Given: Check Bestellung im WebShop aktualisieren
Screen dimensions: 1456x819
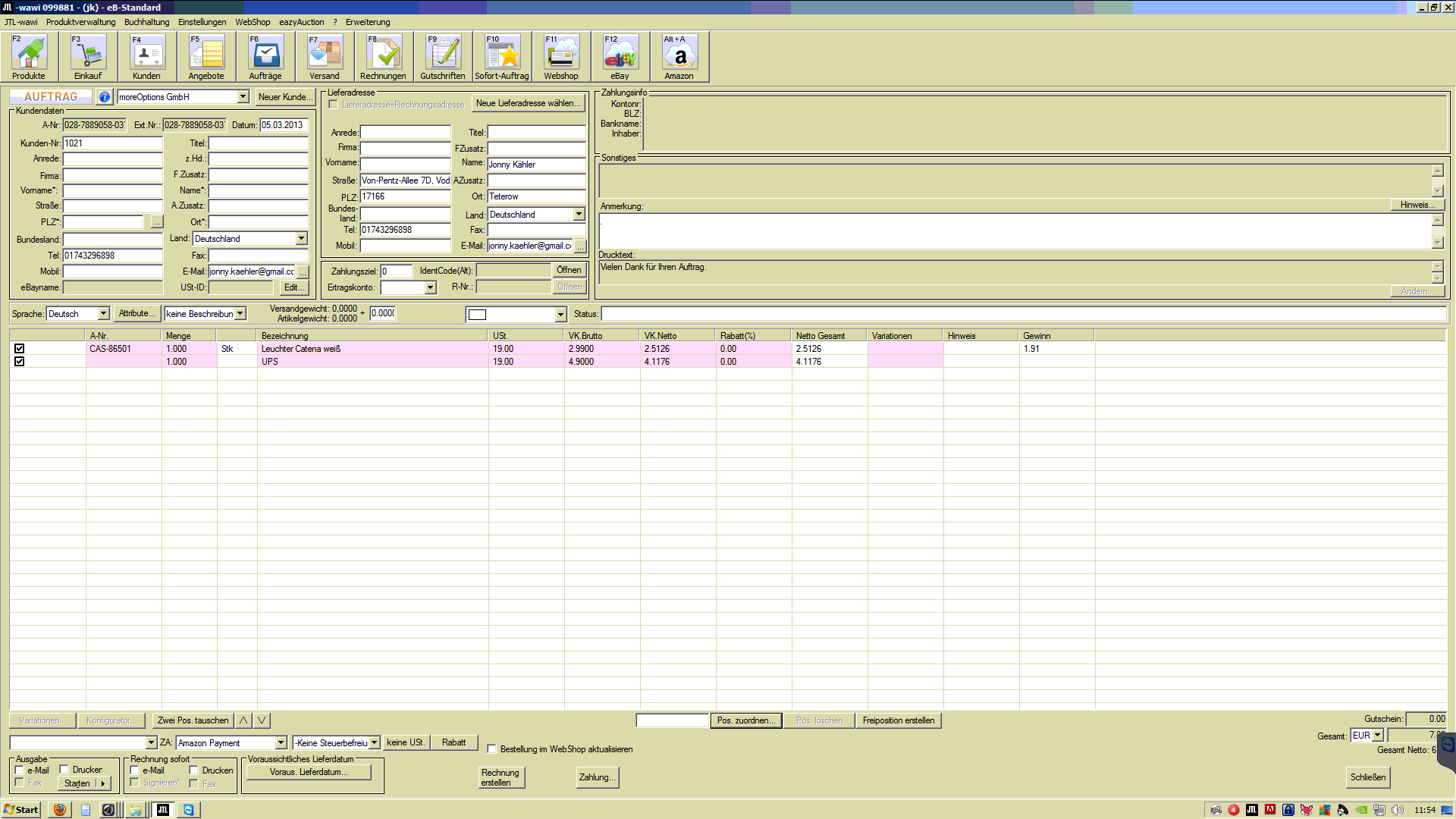Looking at the screenshot, I should 492,749.
